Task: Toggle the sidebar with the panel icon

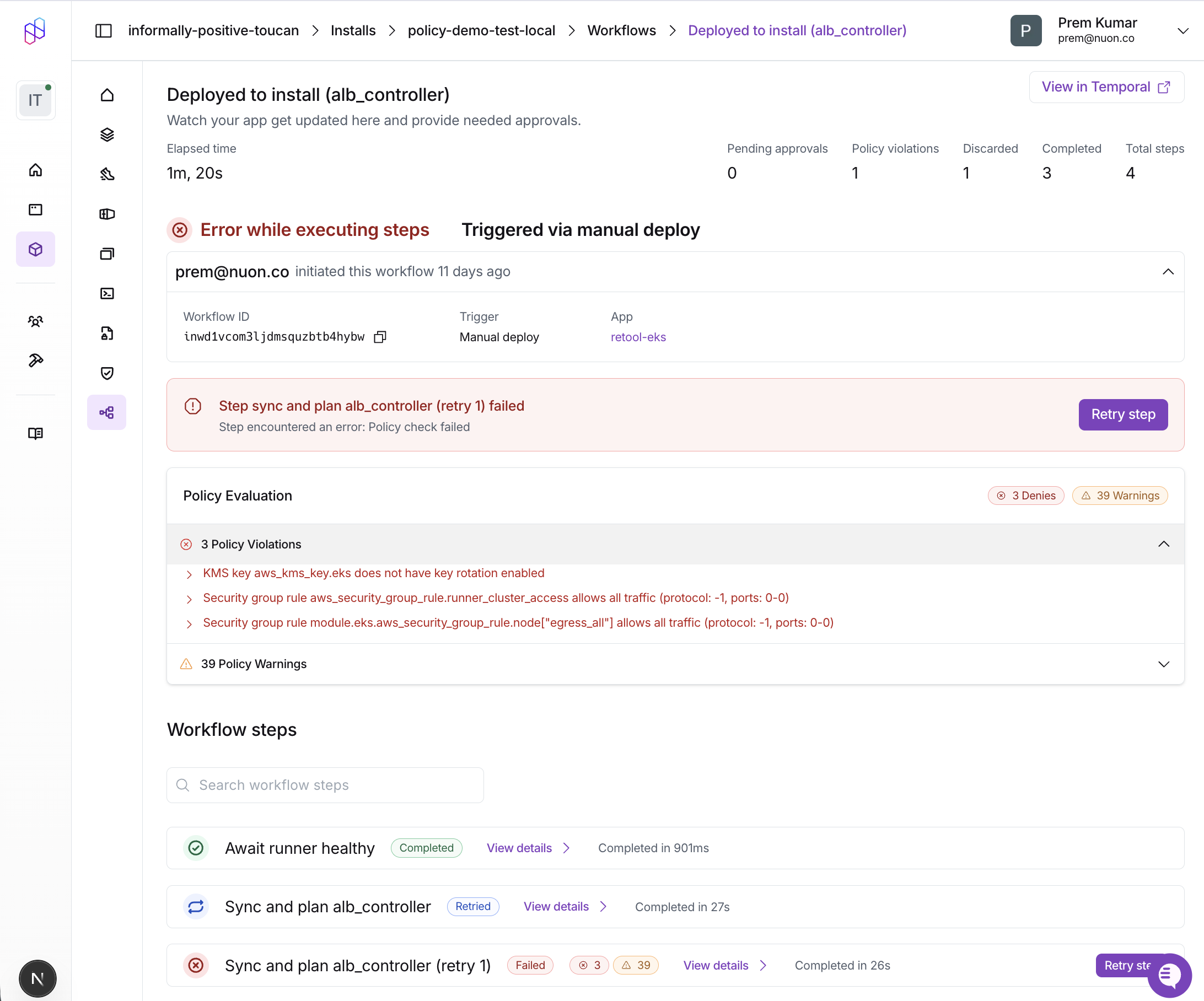Action: (x=103, y=30)
